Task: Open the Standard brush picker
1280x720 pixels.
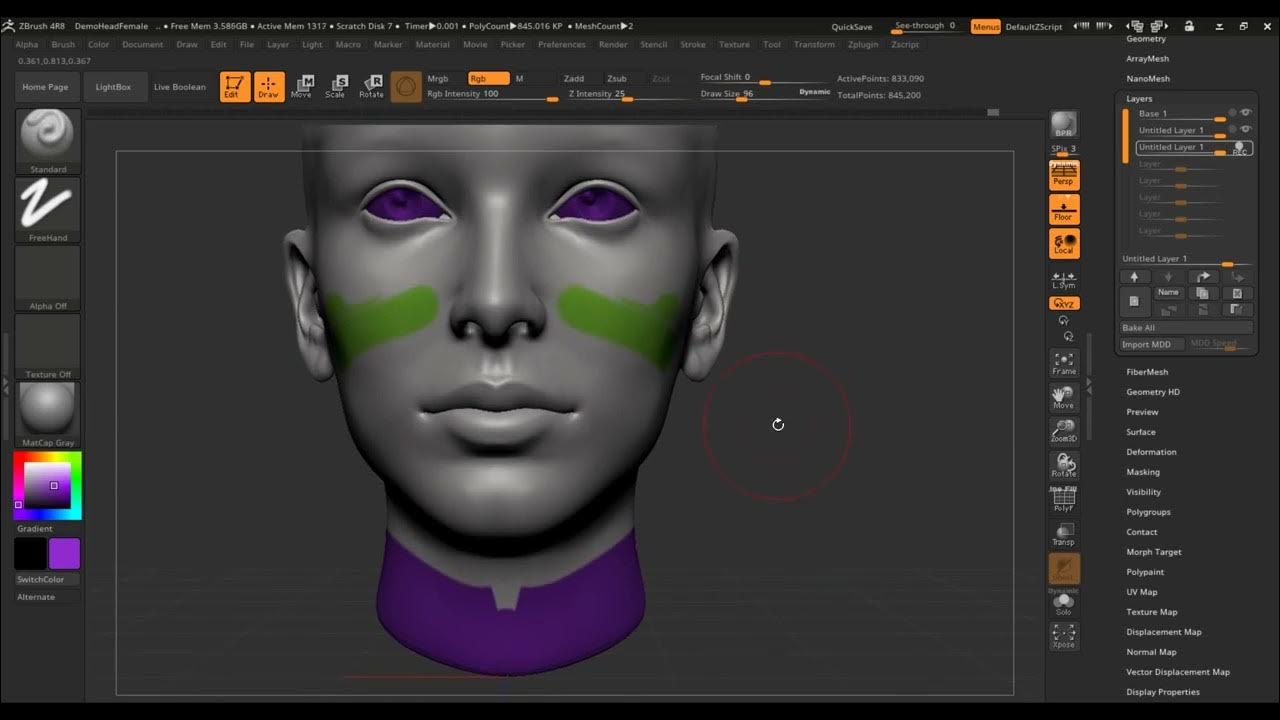Action: point(48,141)
